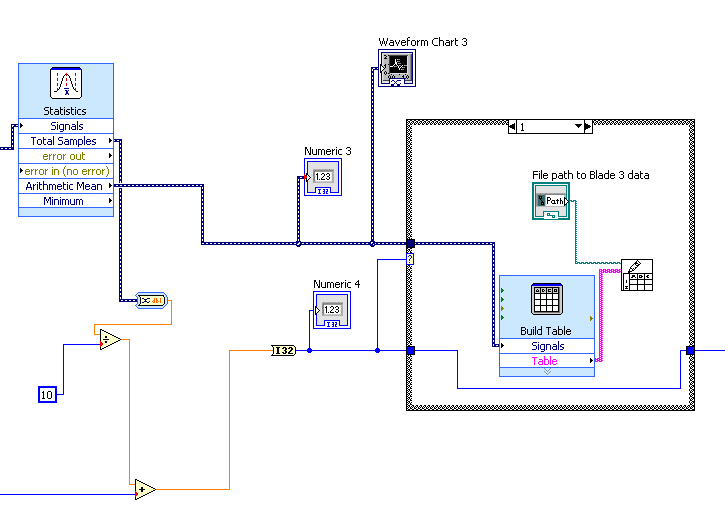Click the case selector question mark terminal
This screenshot has width=725, height=507.
click(410, 259)
